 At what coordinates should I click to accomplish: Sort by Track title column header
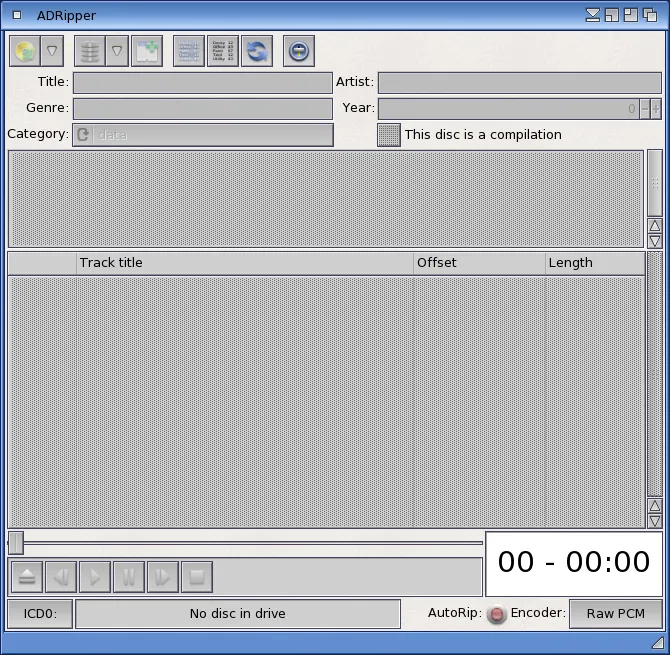(245, 263)
